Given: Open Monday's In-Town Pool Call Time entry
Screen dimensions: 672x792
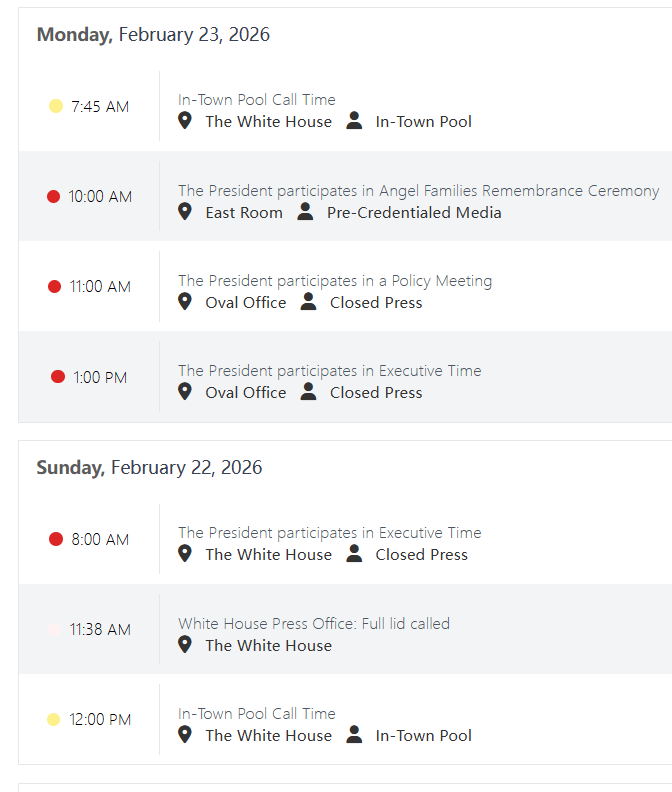Looking at the screenshot, I should [x=257, y=99].
